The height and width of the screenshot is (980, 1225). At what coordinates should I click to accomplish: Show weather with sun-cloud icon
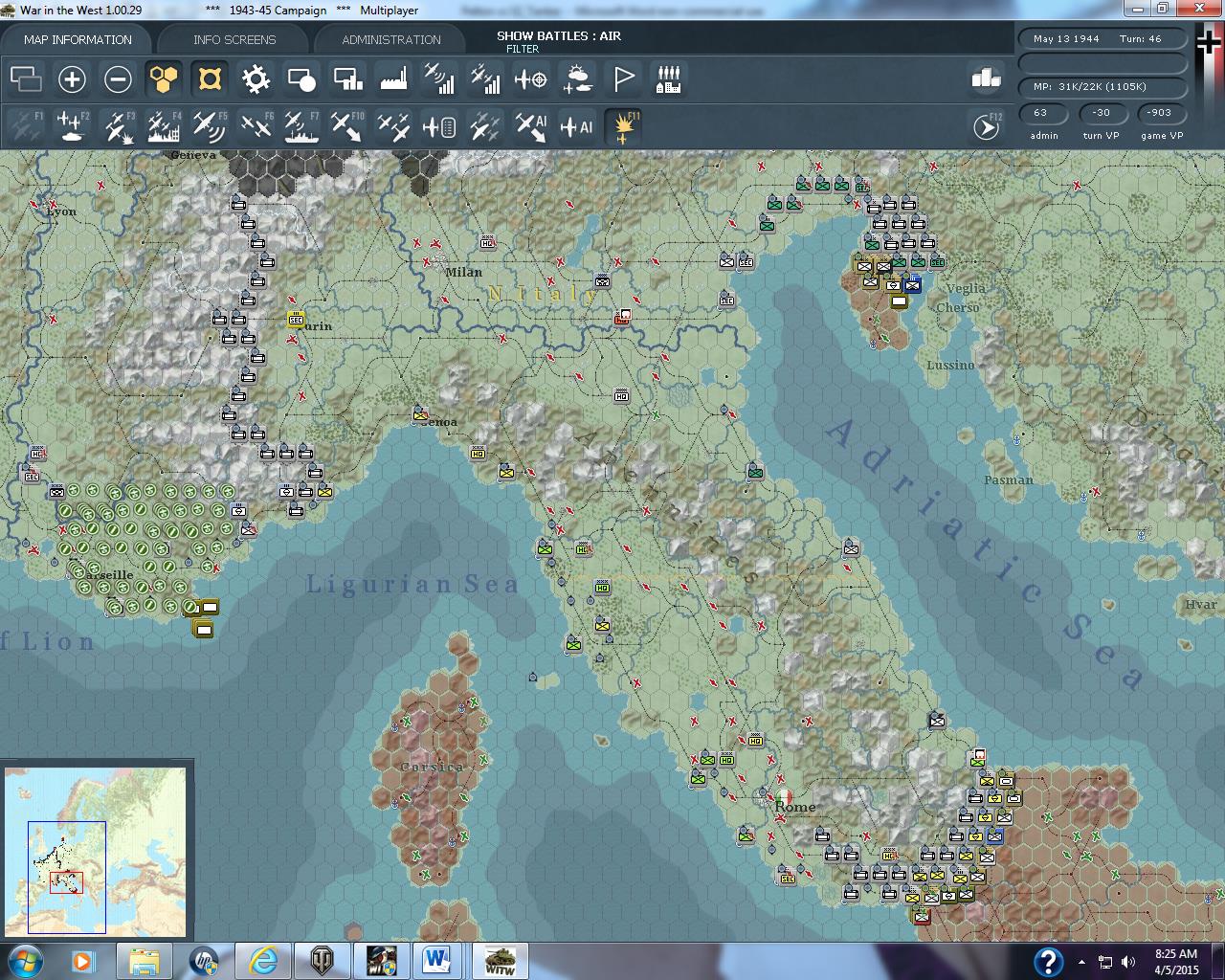[x=577, y=79]
